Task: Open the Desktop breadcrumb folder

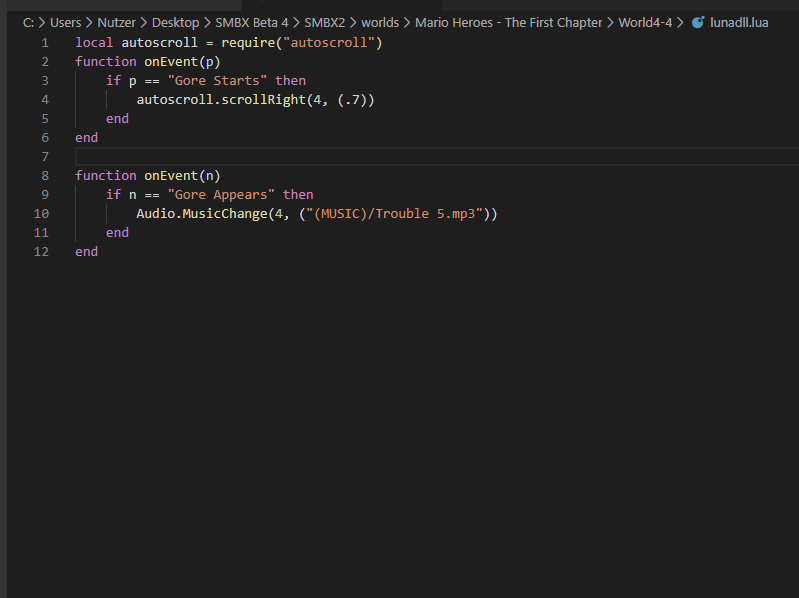Action: (175, 22)
